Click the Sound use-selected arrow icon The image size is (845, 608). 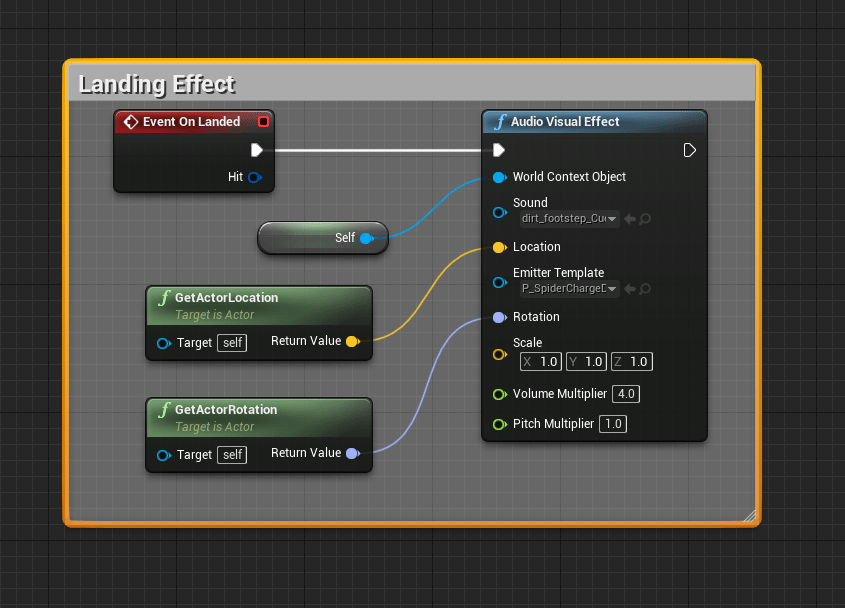(630, 219)
